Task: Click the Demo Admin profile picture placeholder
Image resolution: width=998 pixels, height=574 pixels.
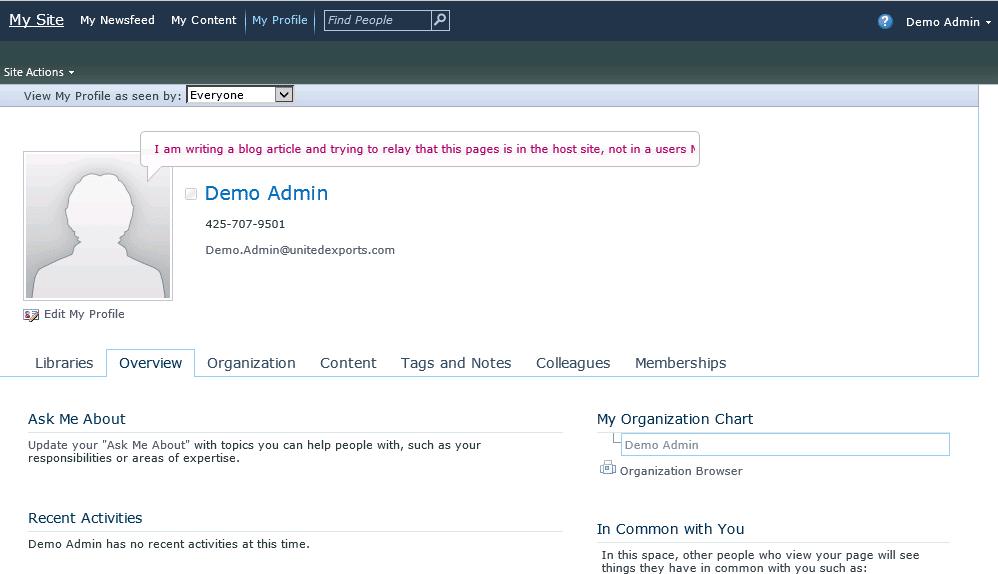Action: [x=98, y=225]
